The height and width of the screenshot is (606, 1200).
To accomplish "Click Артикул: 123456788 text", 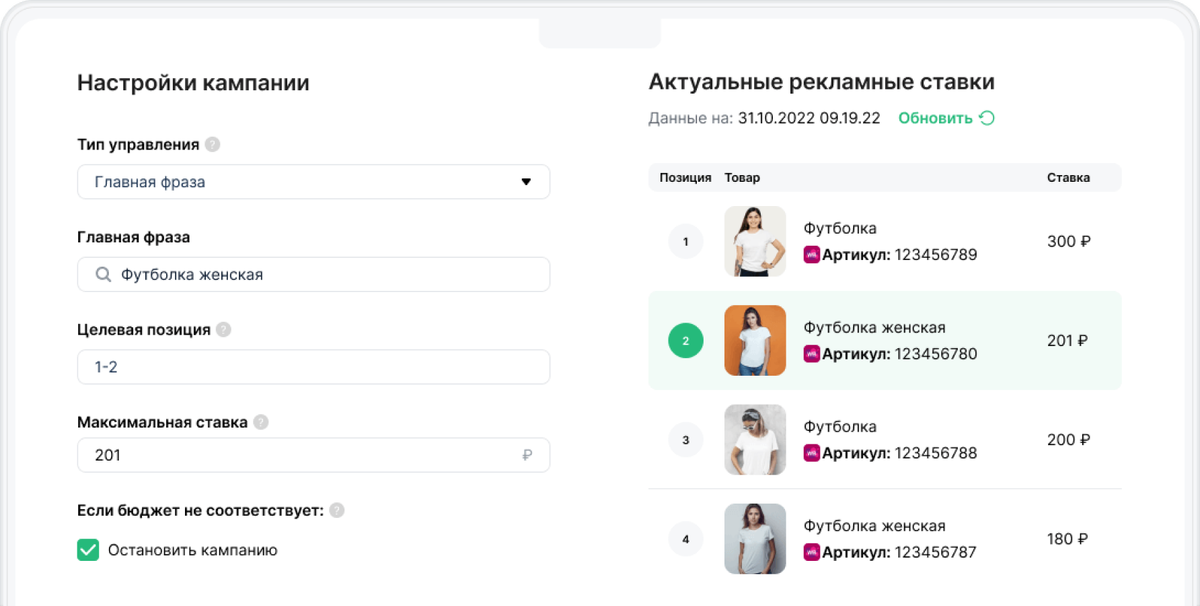I will click(x=900, y=453).
